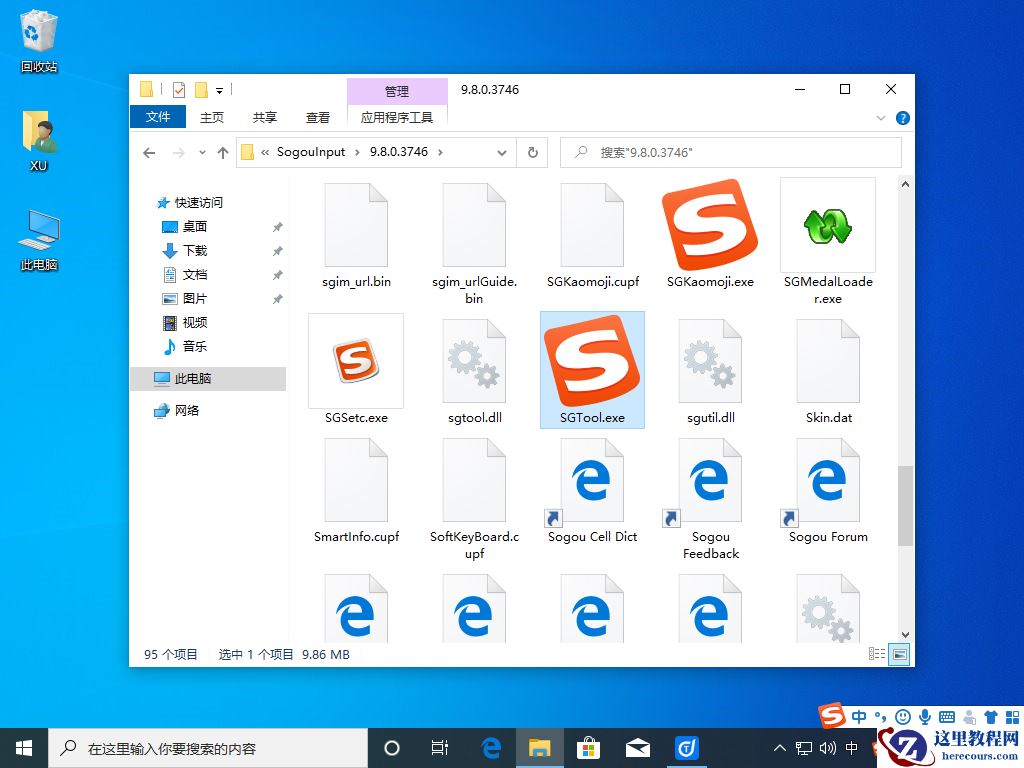Click the refresh button beside the address bar
The image size is (1024, 768).
tap(533, 152)
